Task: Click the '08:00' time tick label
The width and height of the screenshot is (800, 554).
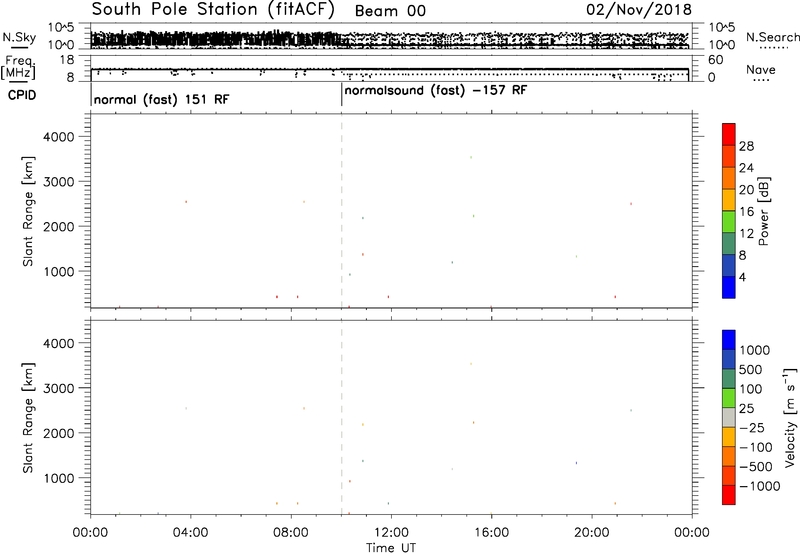Action: coord(291,533)
